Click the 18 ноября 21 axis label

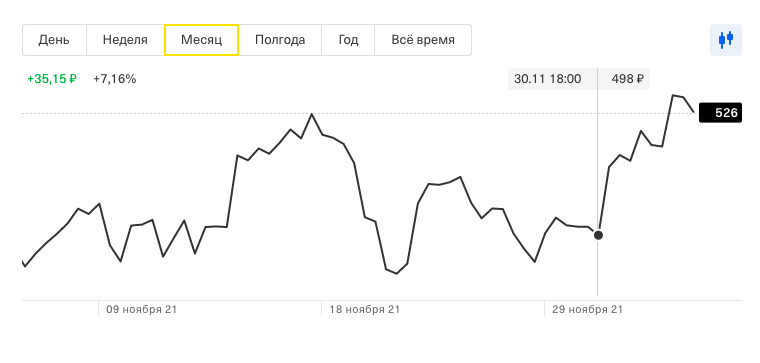click(364, 309)
